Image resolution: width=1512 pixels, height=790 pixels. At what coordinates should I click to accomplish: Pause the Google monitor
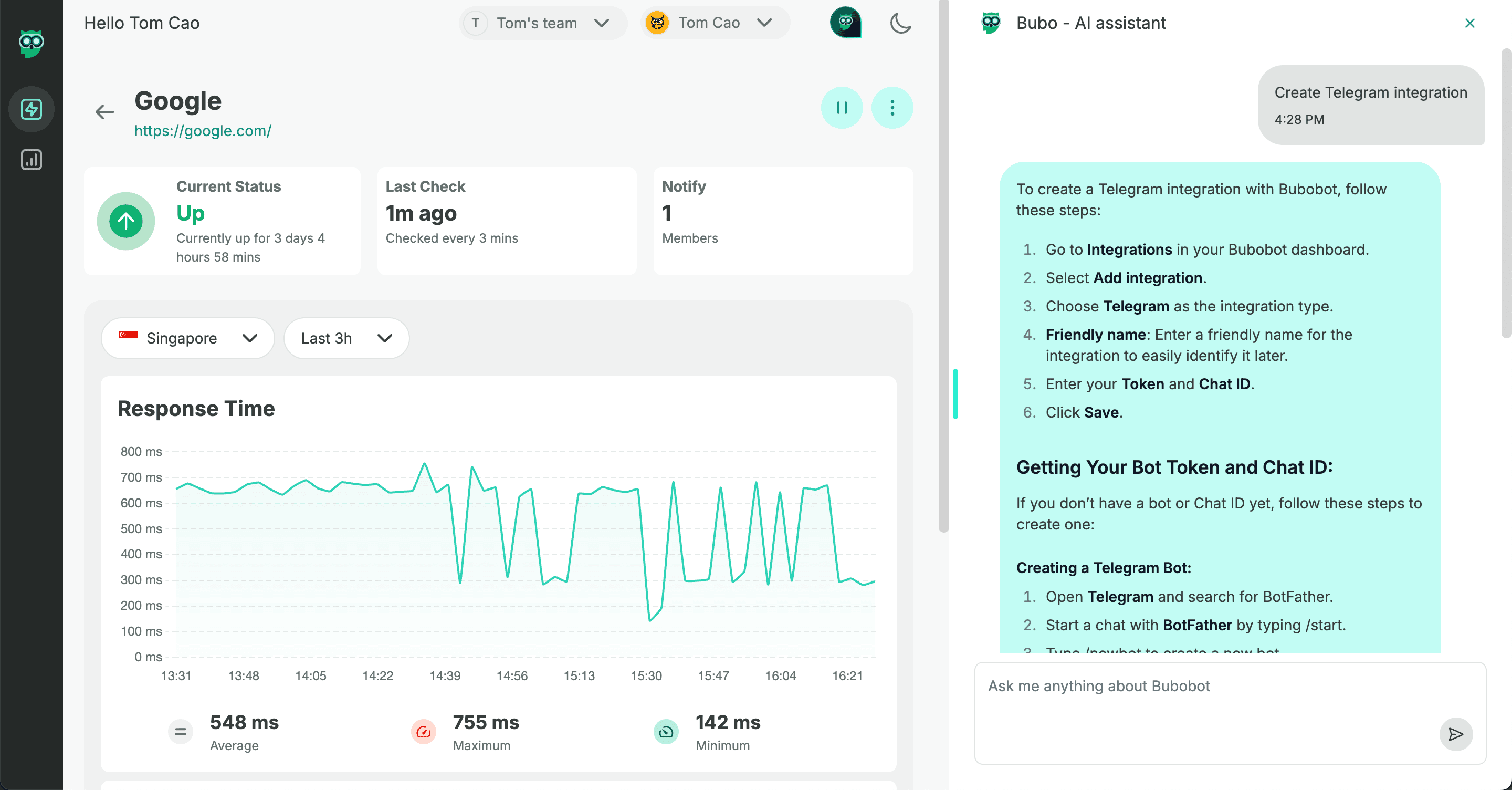click(x=842, y=108)
